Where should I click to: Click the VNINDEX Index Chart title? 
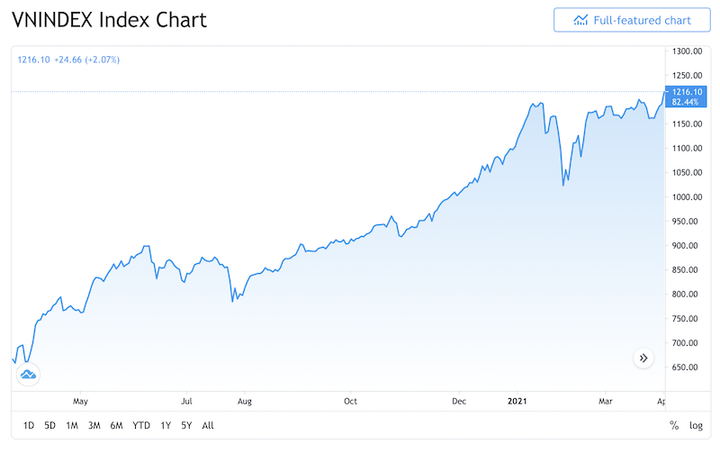click(109, 20)
